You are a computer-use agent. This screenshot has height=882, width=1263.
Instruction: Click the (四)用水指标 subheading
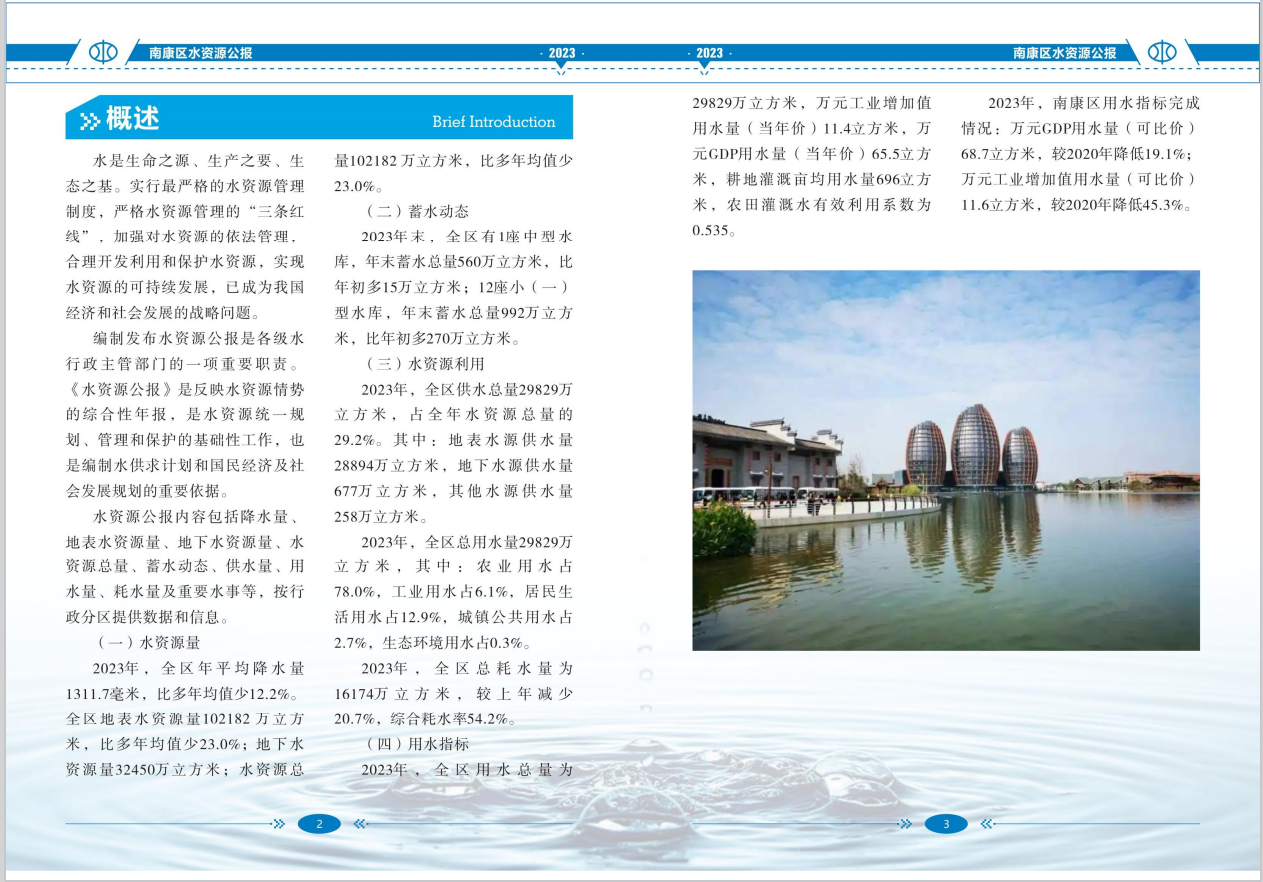click(x=417, y=744)
